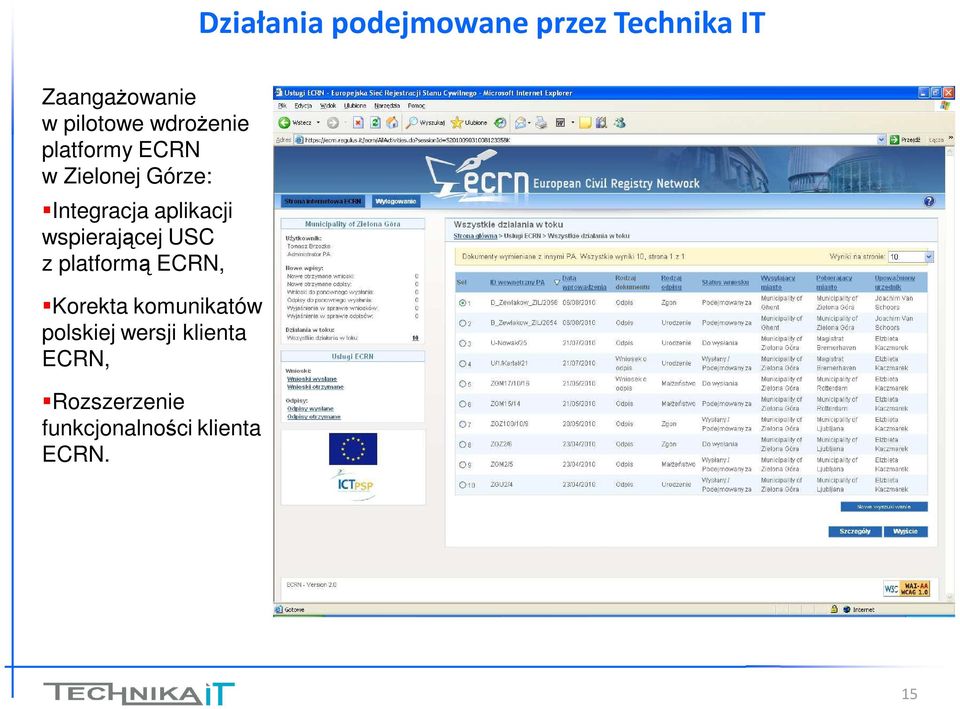The height and width of the screenshot is (709, 960).
Task: Open the Edycja menu
Action: pyautogui.click(x=303, y=105)
